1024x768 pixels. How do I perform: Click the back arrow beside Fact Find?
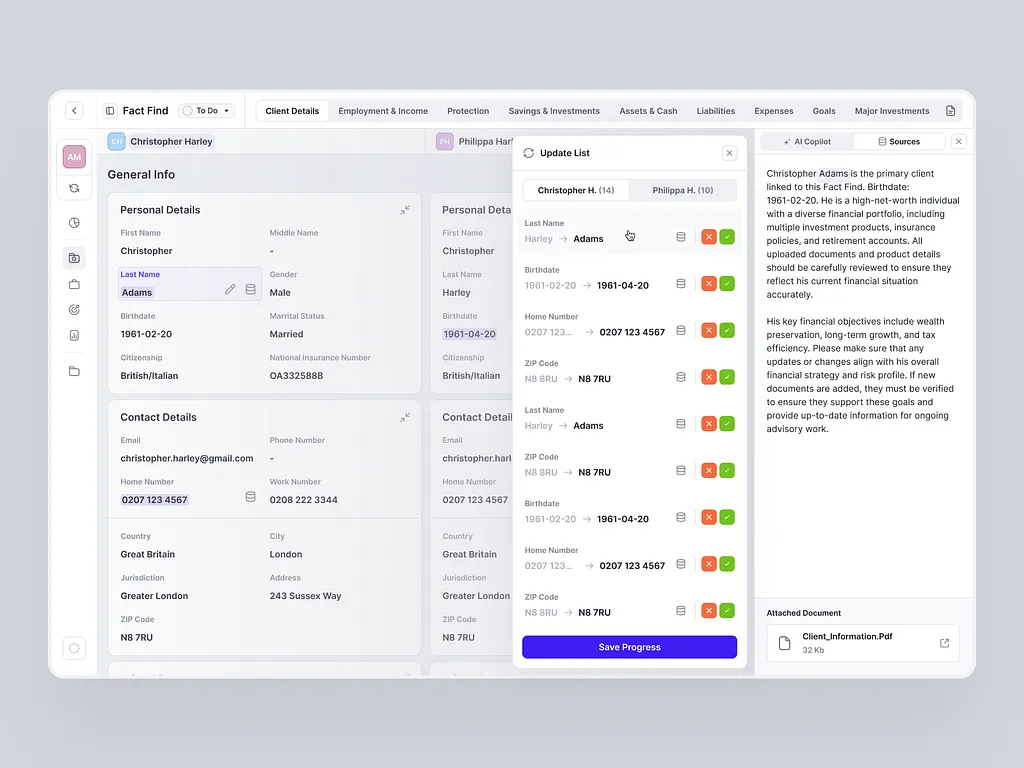(74, 110)
